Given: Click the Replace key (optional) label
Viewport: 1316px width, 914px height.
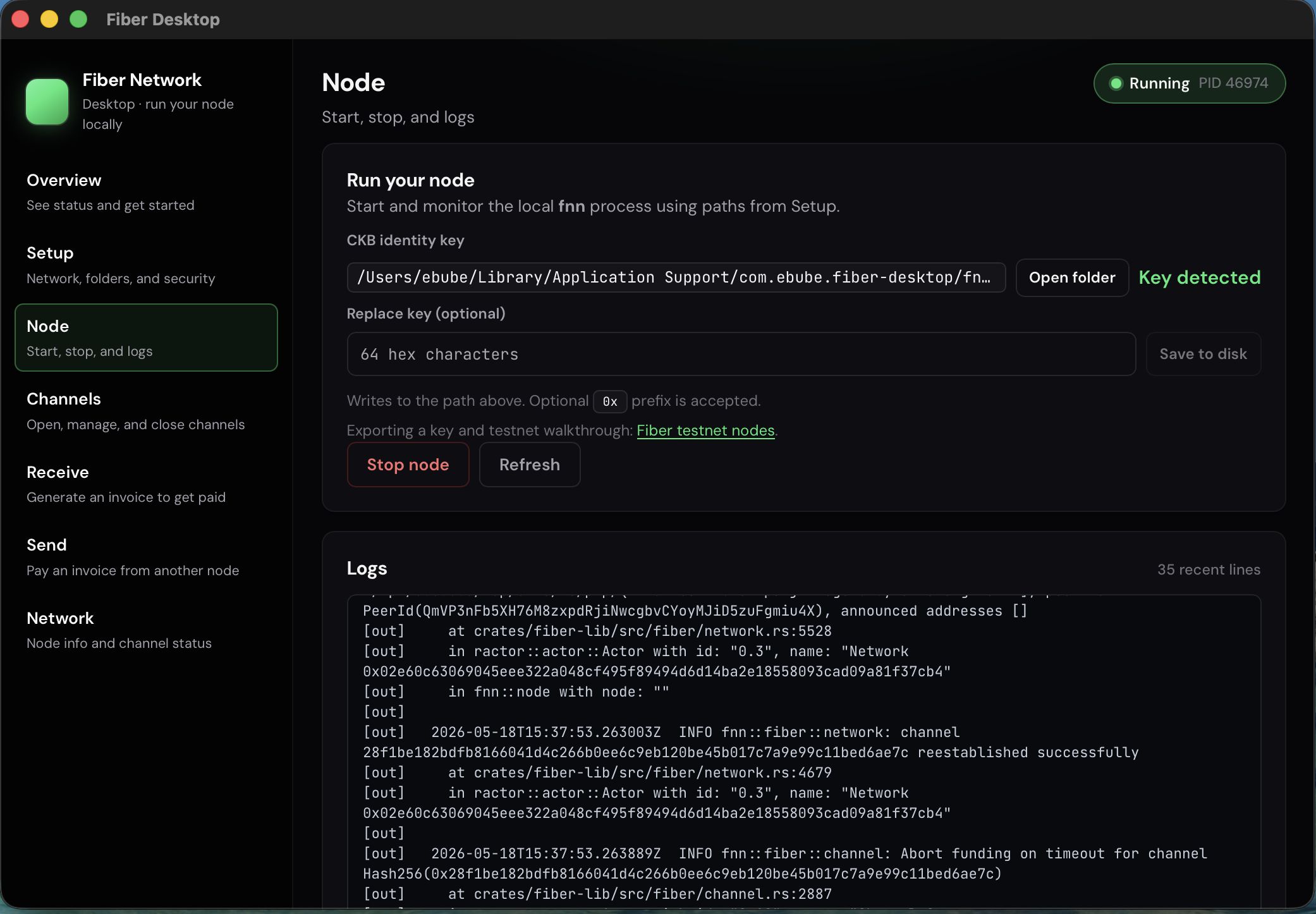Looking at the screenshot, I should (x=426, y=314).
